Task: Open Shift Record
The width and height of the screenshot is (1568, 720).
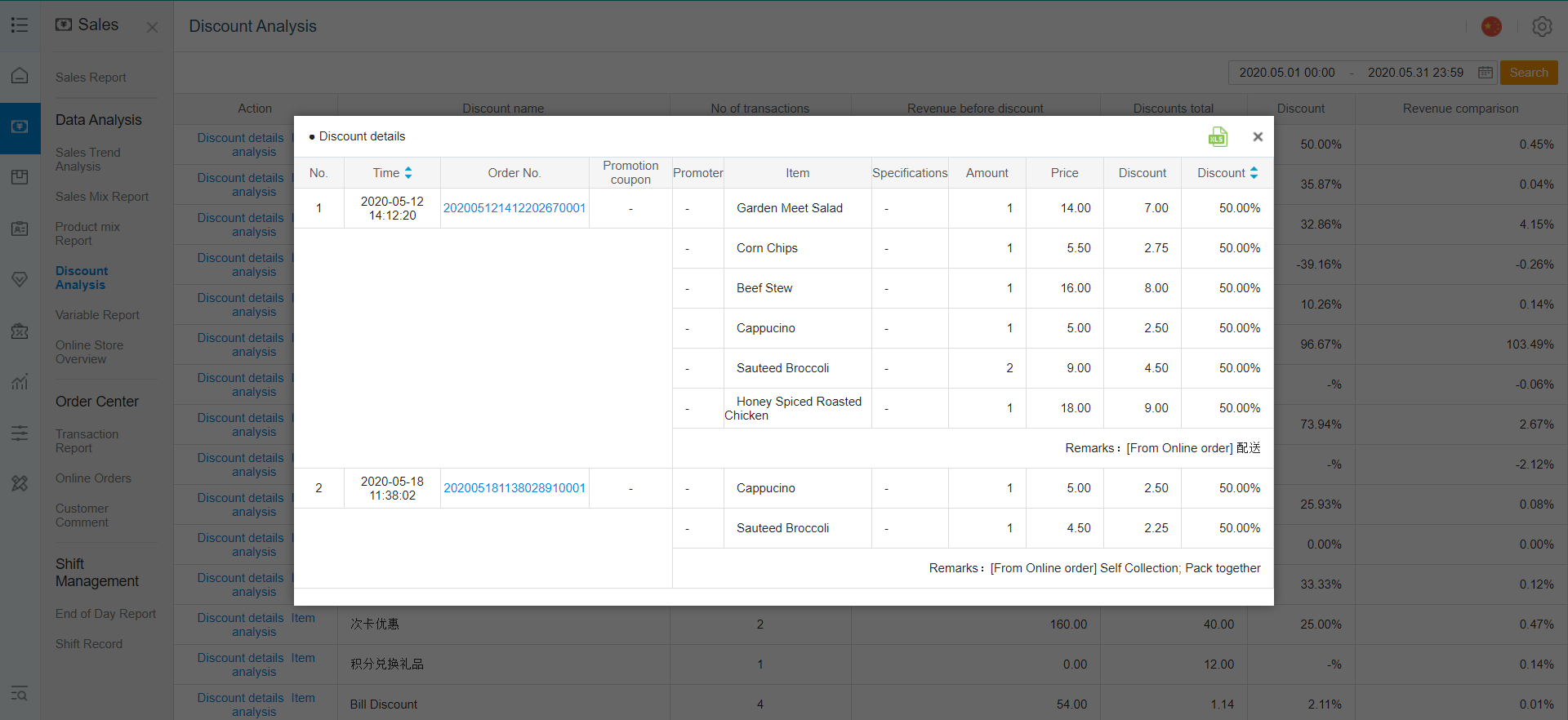Action: tap(89, 644)
